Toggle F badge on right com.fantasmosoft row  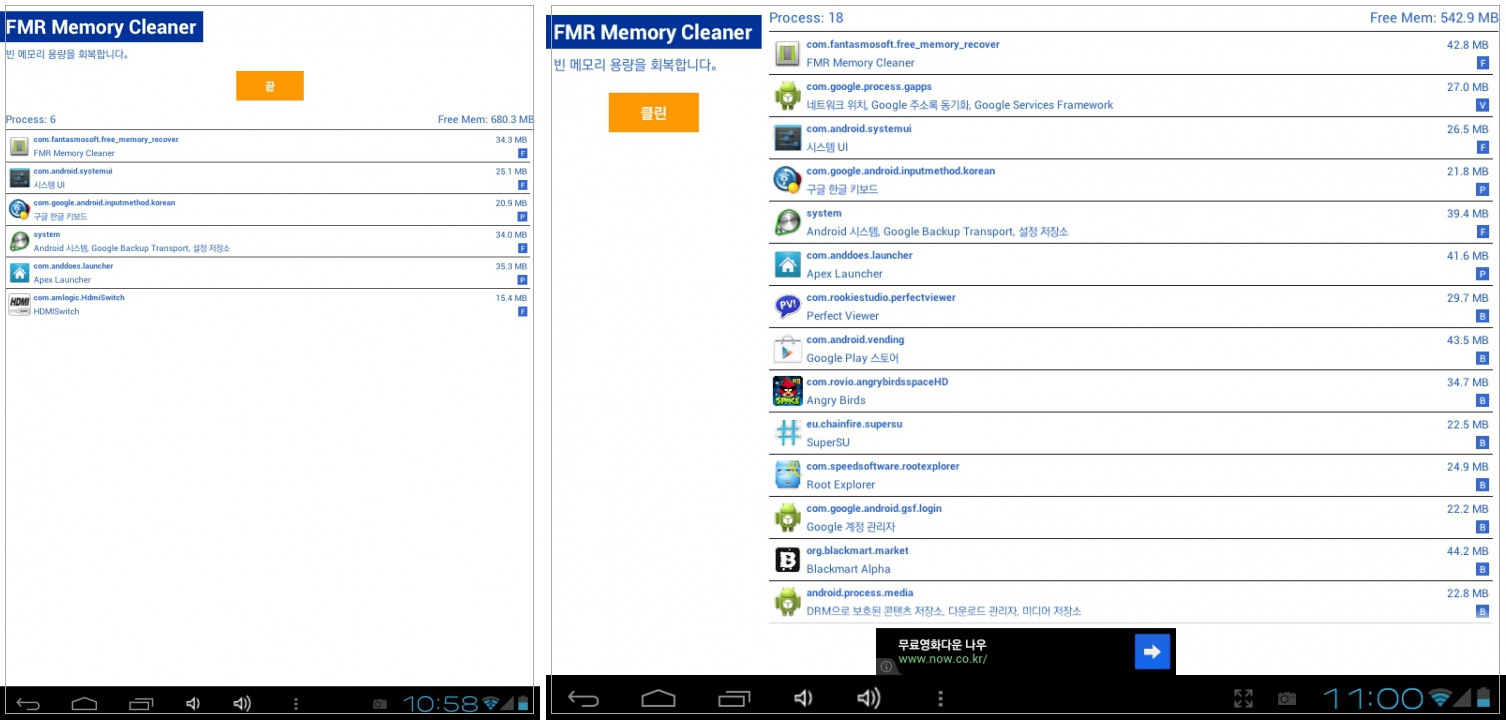(x=1482, y=63)
